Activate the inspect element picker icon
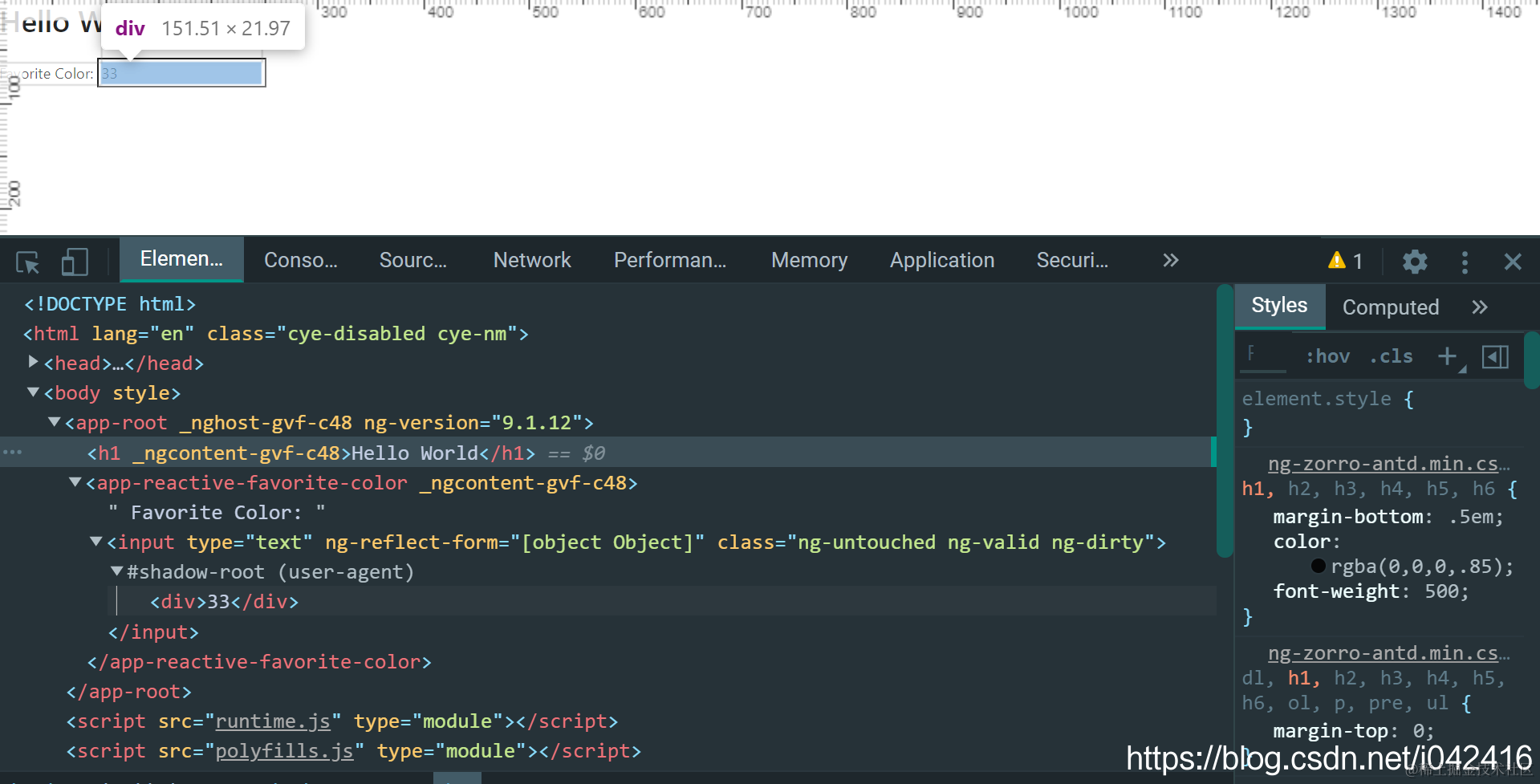Viewport: 1540px width, 784px height. pos(28,262)
